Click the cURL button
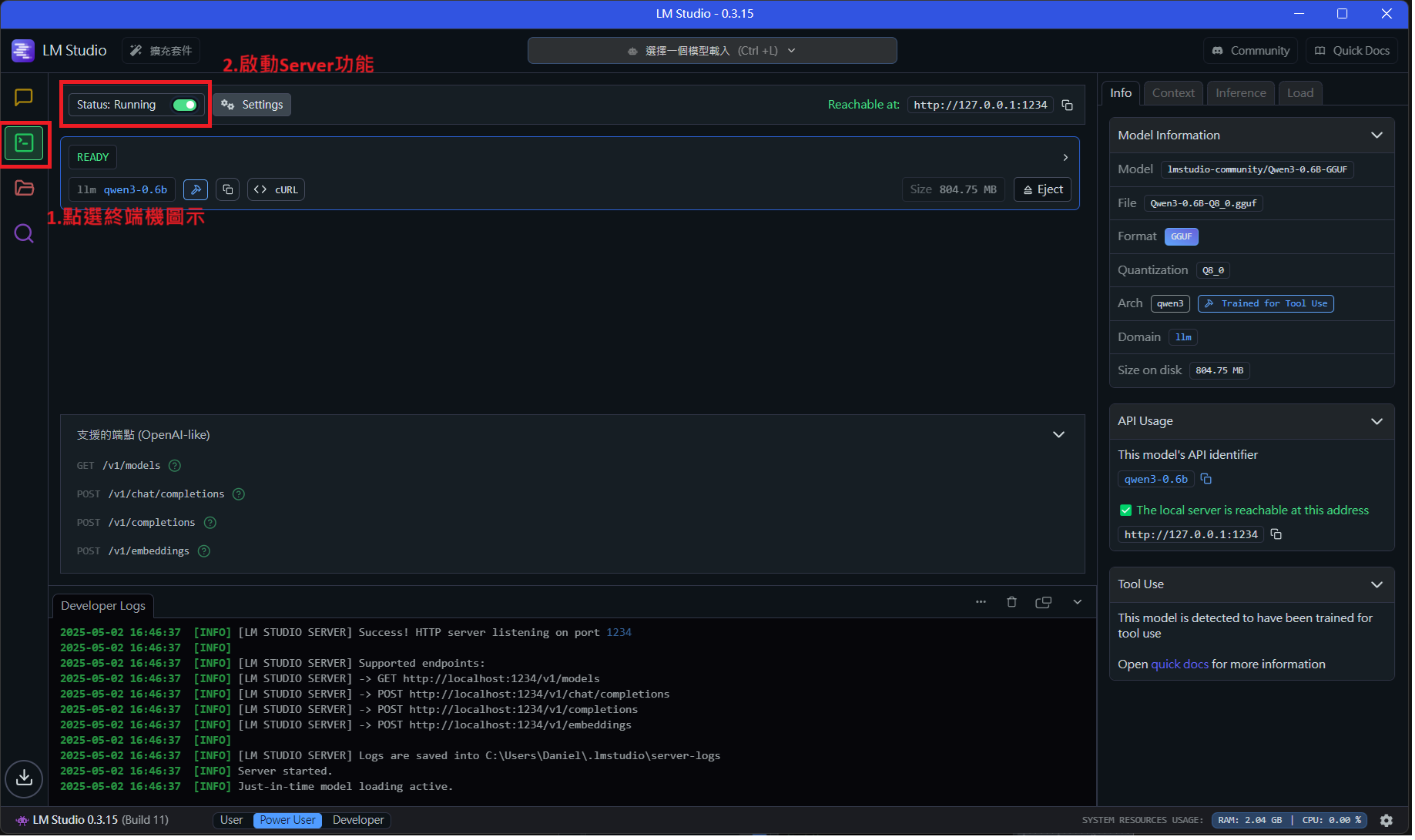This screenshot has height=840, width=1415. coord(276,189)
